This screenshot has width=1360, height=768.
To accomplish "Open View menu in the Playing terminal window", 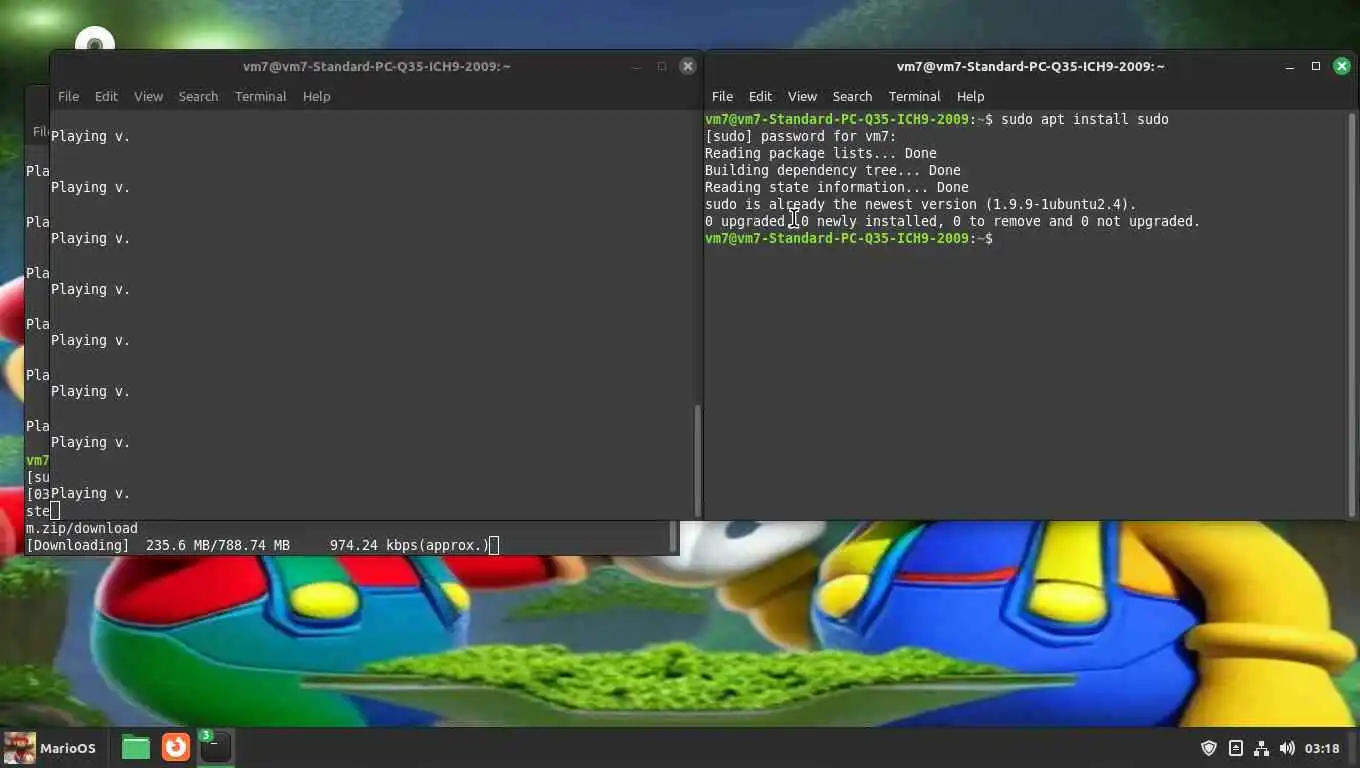I will 148,96.
